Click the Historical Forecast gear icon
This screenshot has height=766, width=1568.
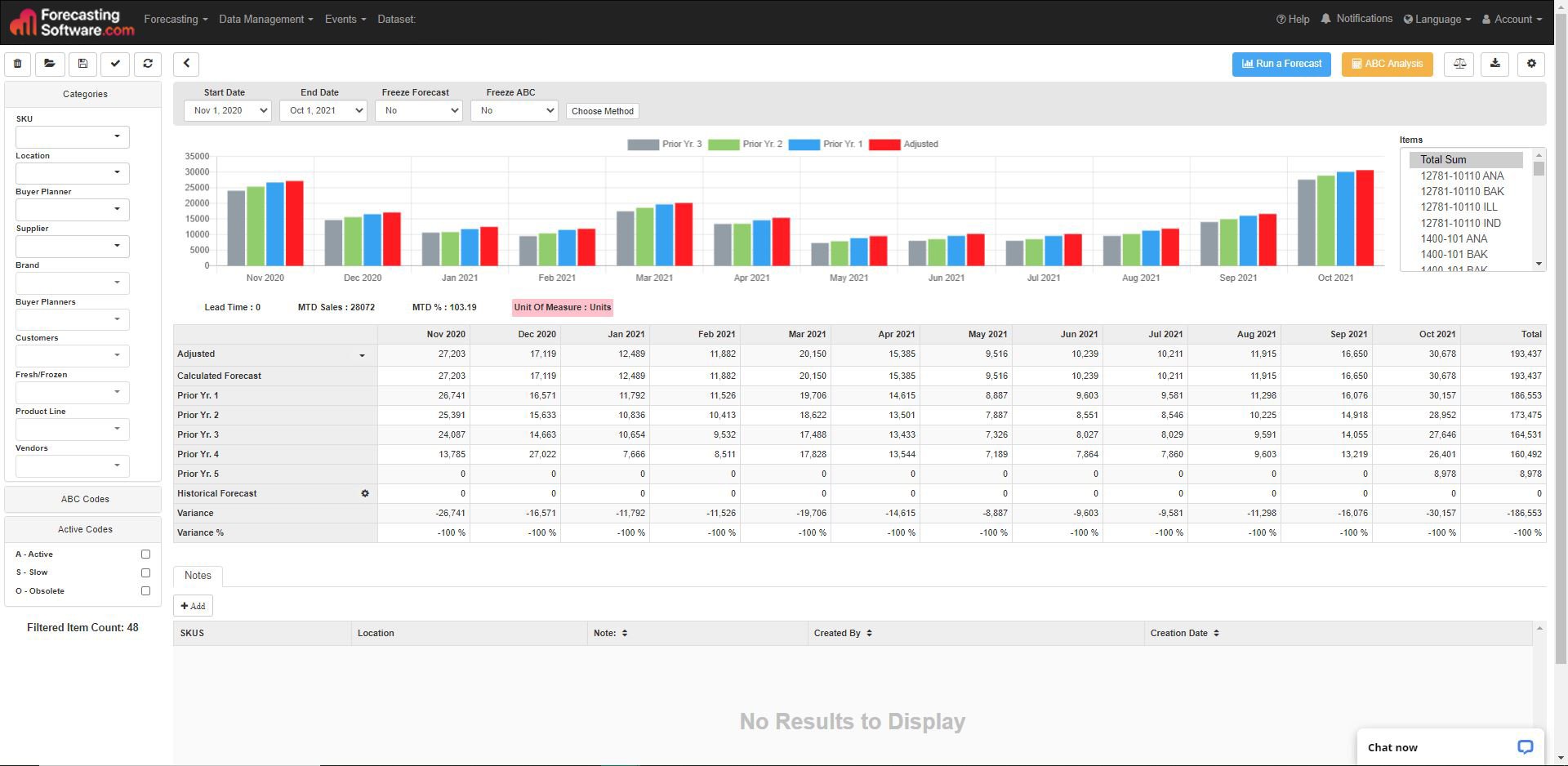(x=365, y=493)
